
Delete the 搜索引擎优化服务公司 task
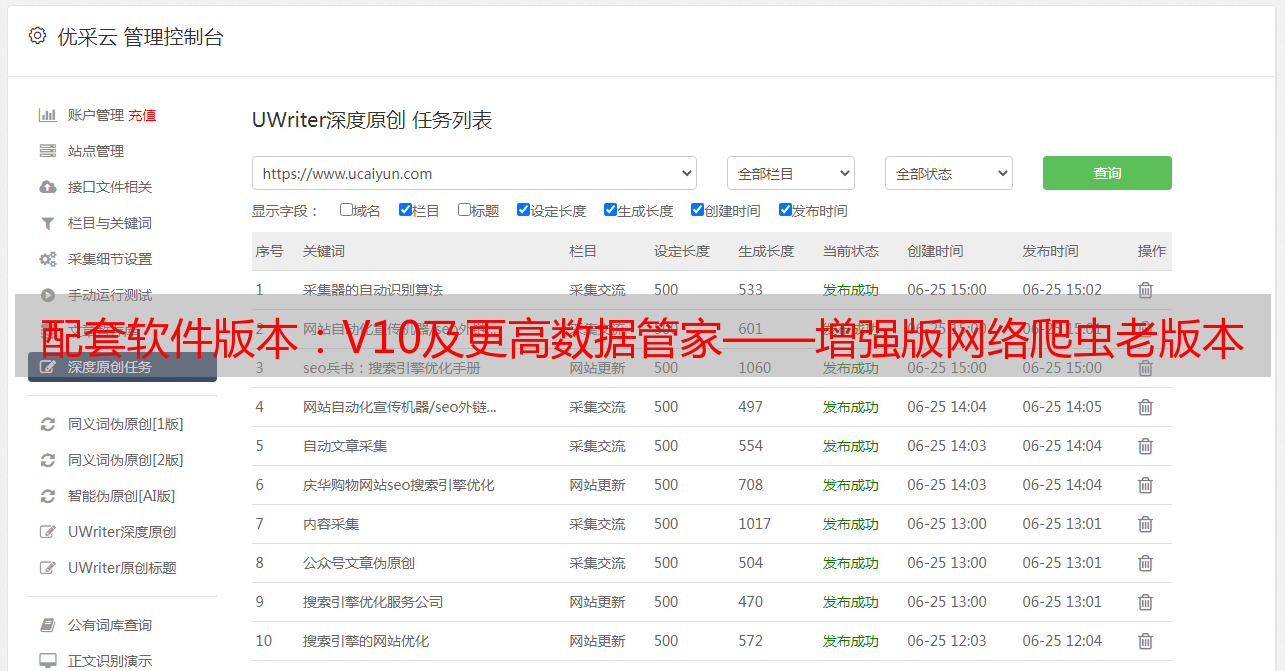(1145, 602)
